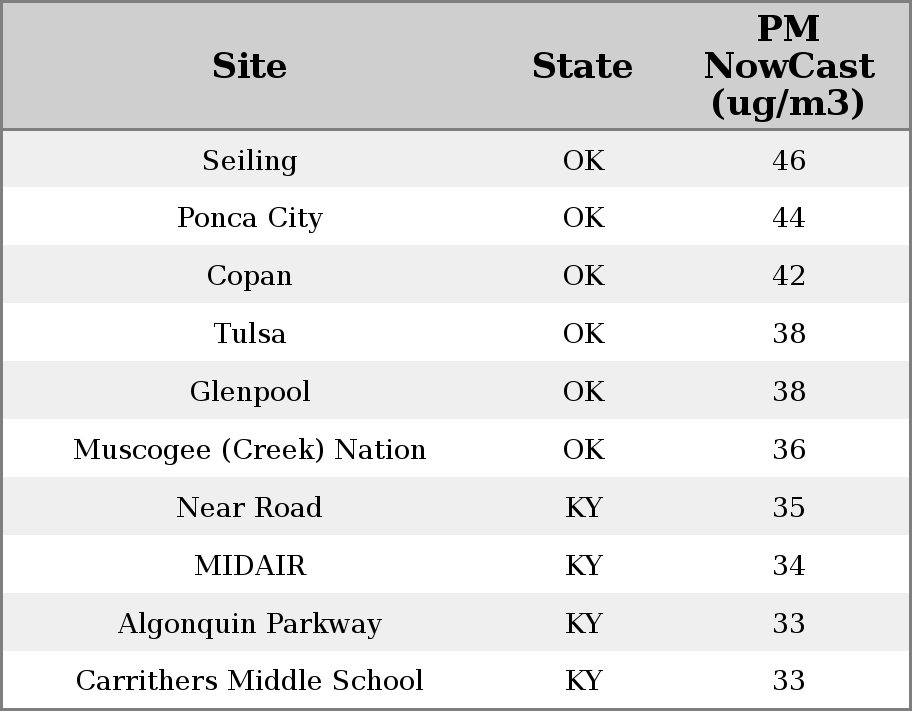The image size is (912, 711).
Task: Click the Site column header
Action: [249, 67]
